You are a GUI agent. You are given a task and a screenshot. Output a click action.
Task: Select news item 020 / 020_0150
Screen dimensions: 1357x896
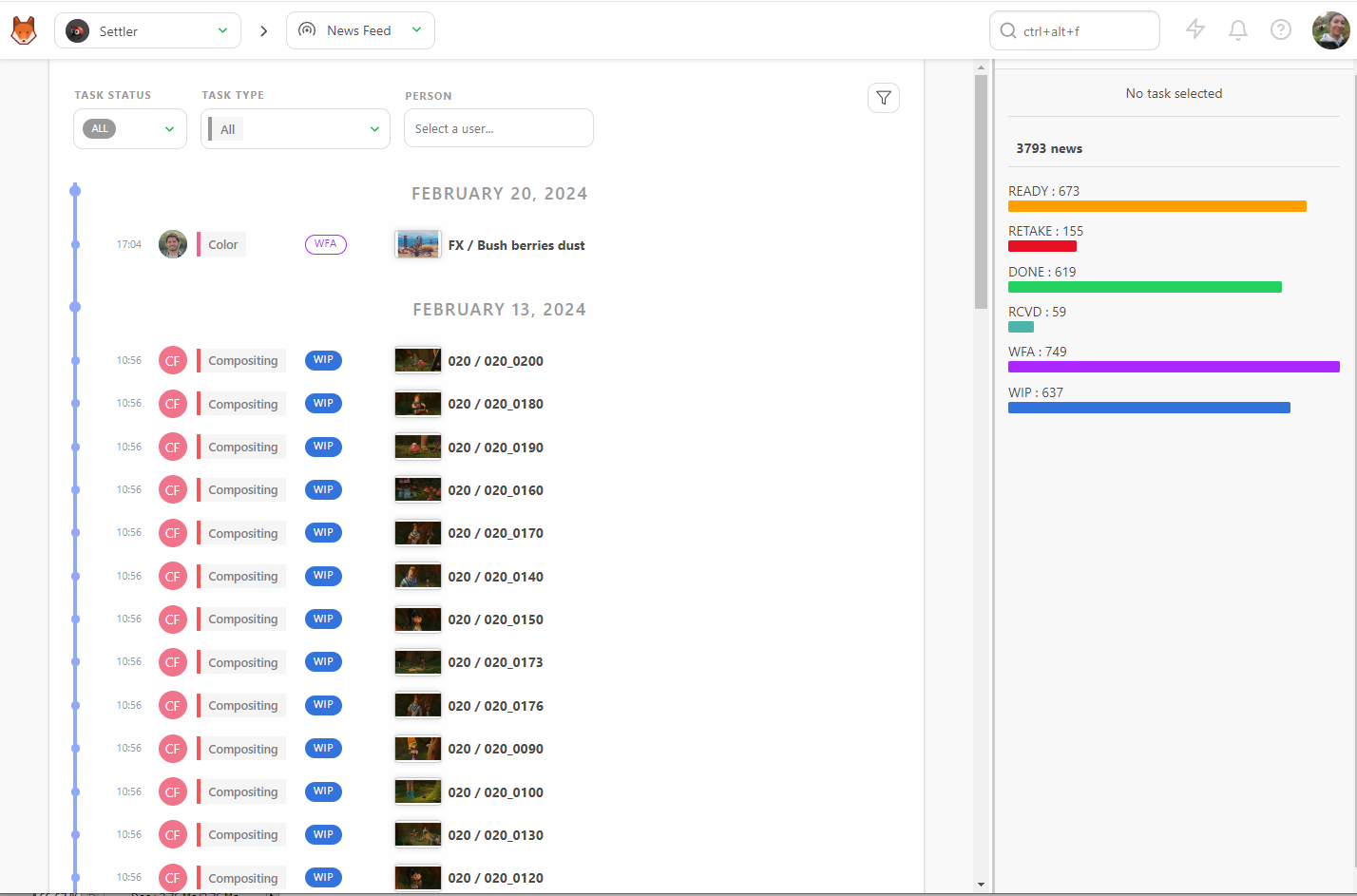click(x=496, y=620)
